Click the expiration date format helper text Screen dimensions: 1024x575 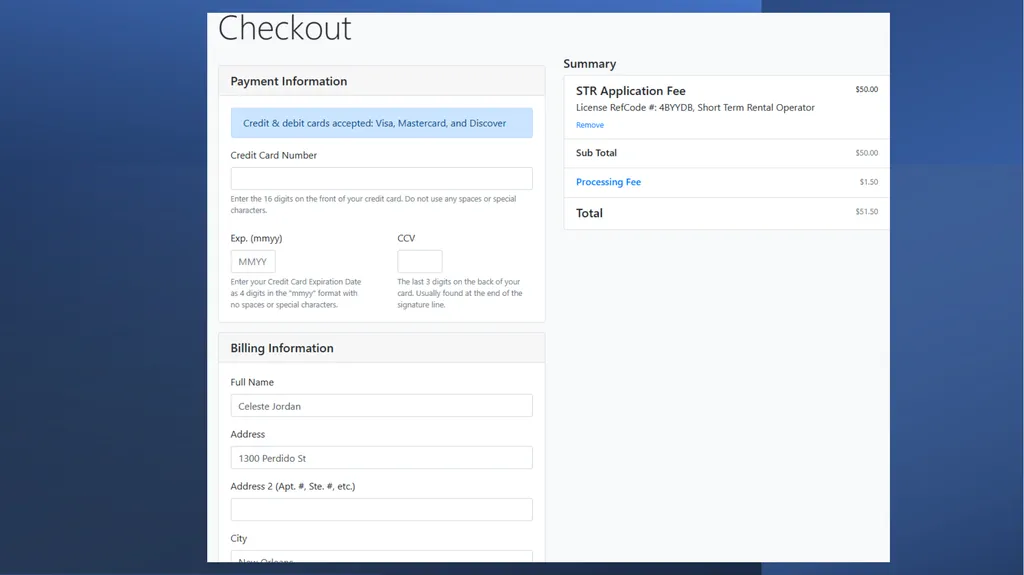(x=296, y=293)
